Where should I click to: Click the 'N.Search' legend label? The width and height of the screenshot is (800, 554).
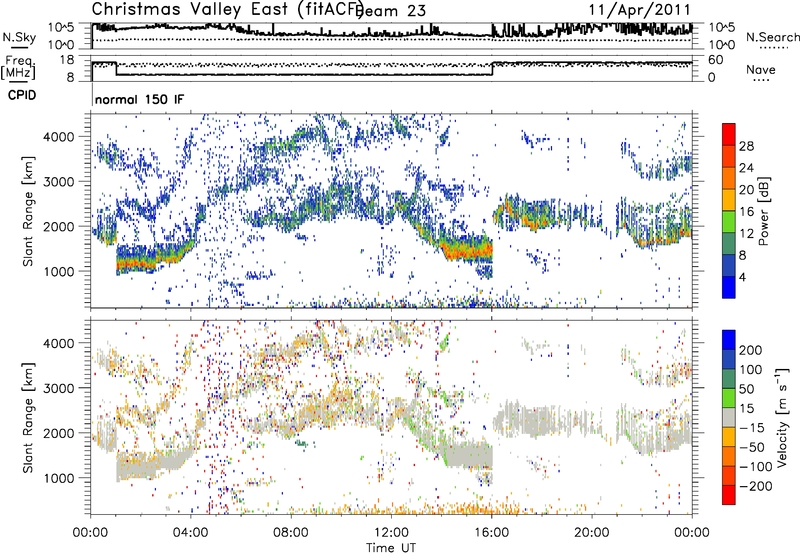click(x=772, y=37)
